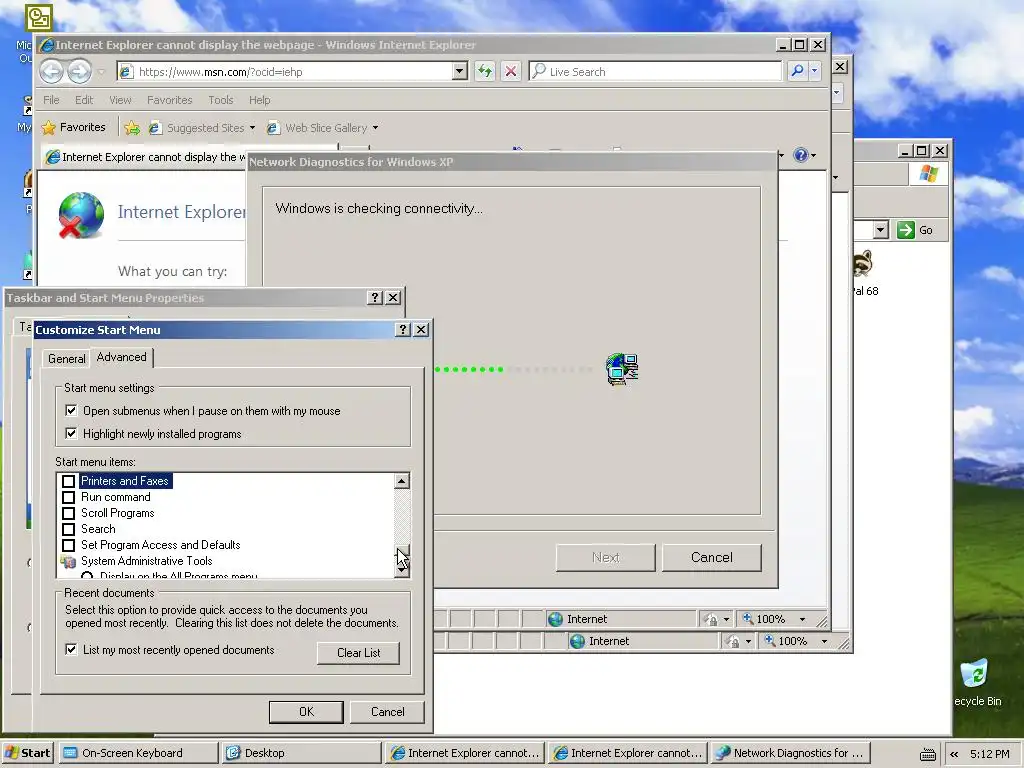The height and width of the screenshot is (768, 1024).
Task: Open the address bar dropdown arrow
Action: (460, 71)
